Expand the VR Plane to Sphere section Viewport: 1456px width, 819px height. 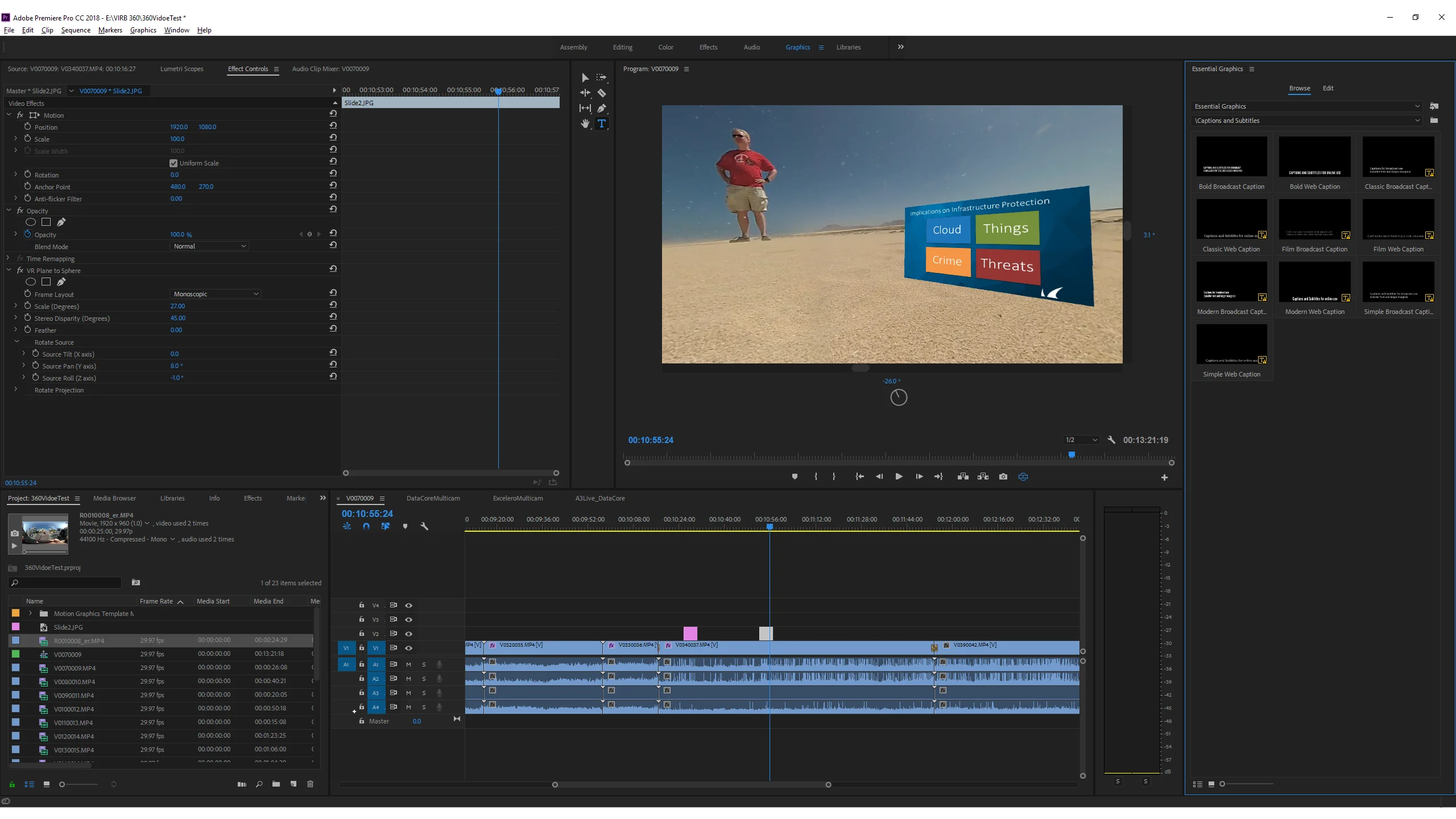tap(9, 270)
